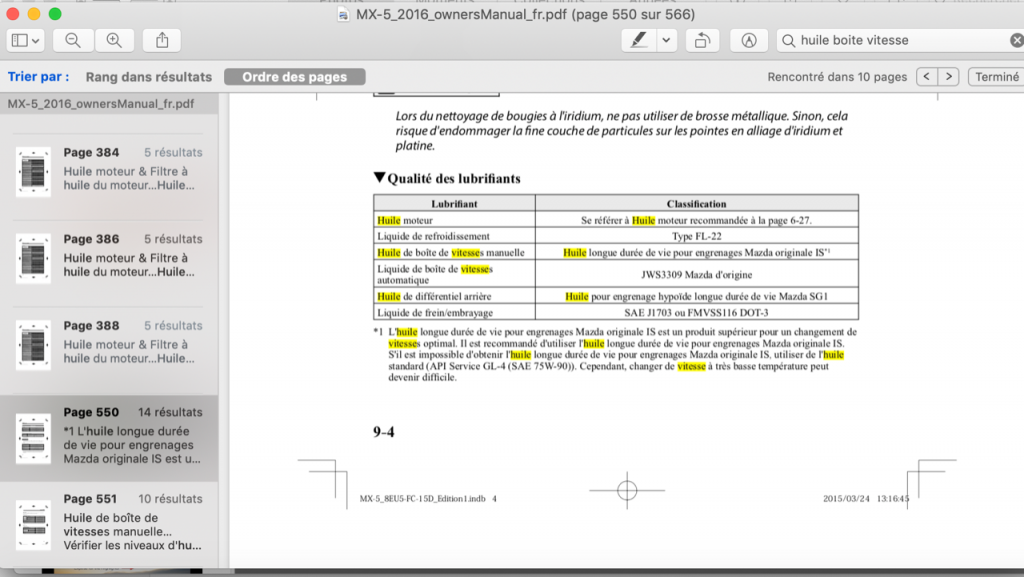
Task: Click the magnifying glass search icon
Action: click(x=789, y=40)
